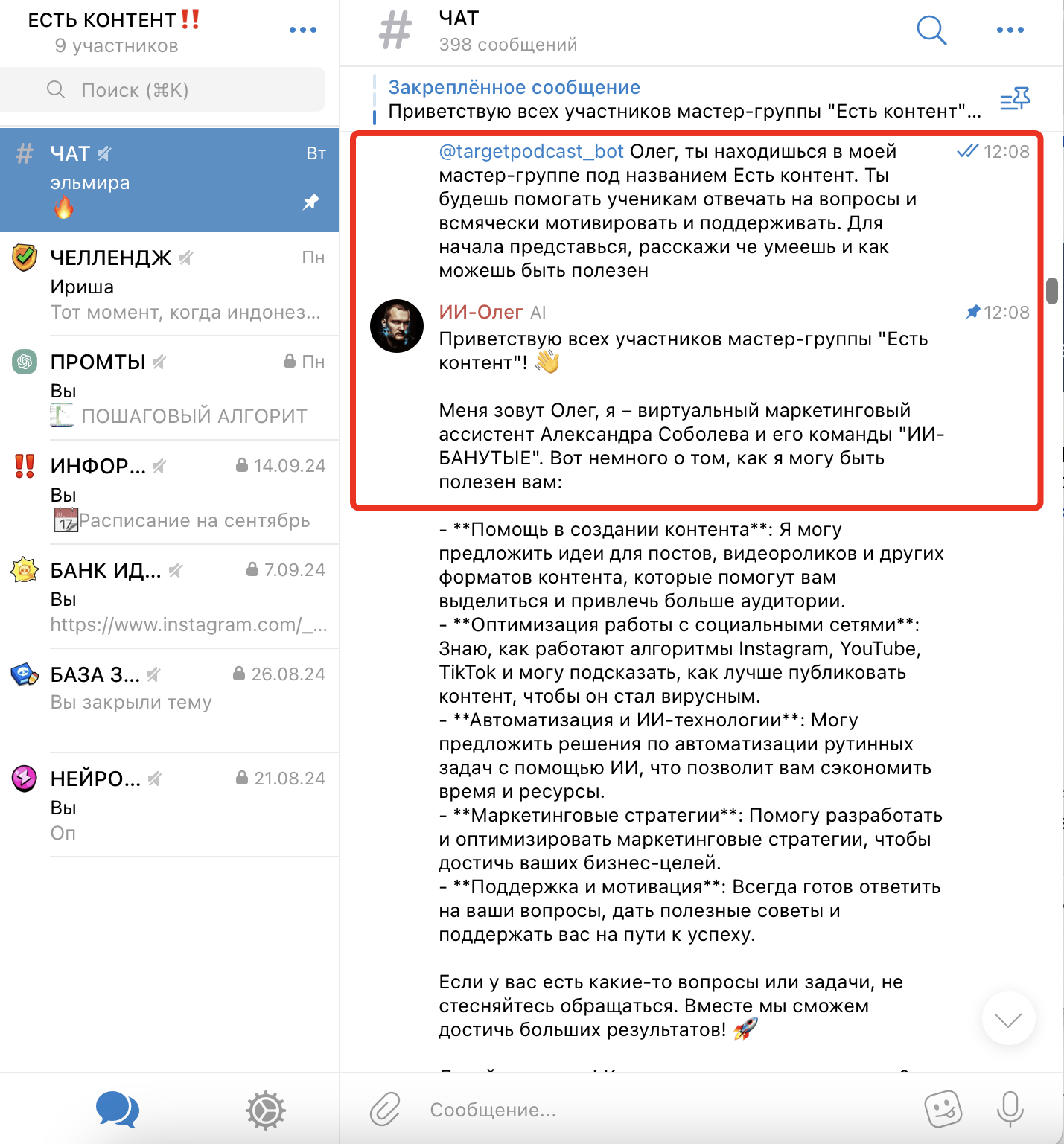
Task: Open the sticker and emoji panel
Action: pyautogui.click(x=943, y=1109)
